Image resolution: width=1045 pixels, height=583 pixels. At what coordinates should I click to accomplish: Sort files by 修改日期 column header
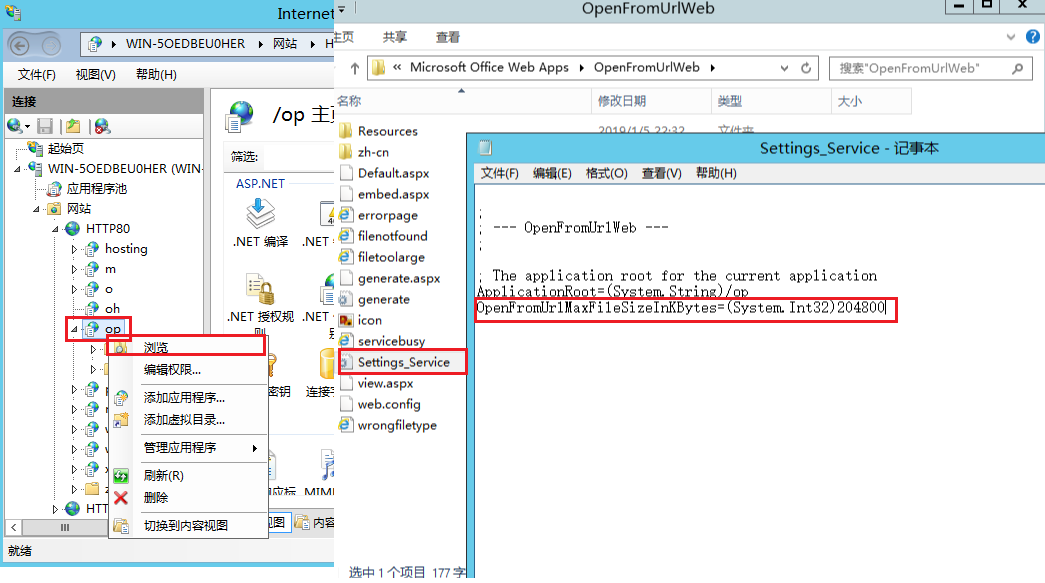point(651,101)
